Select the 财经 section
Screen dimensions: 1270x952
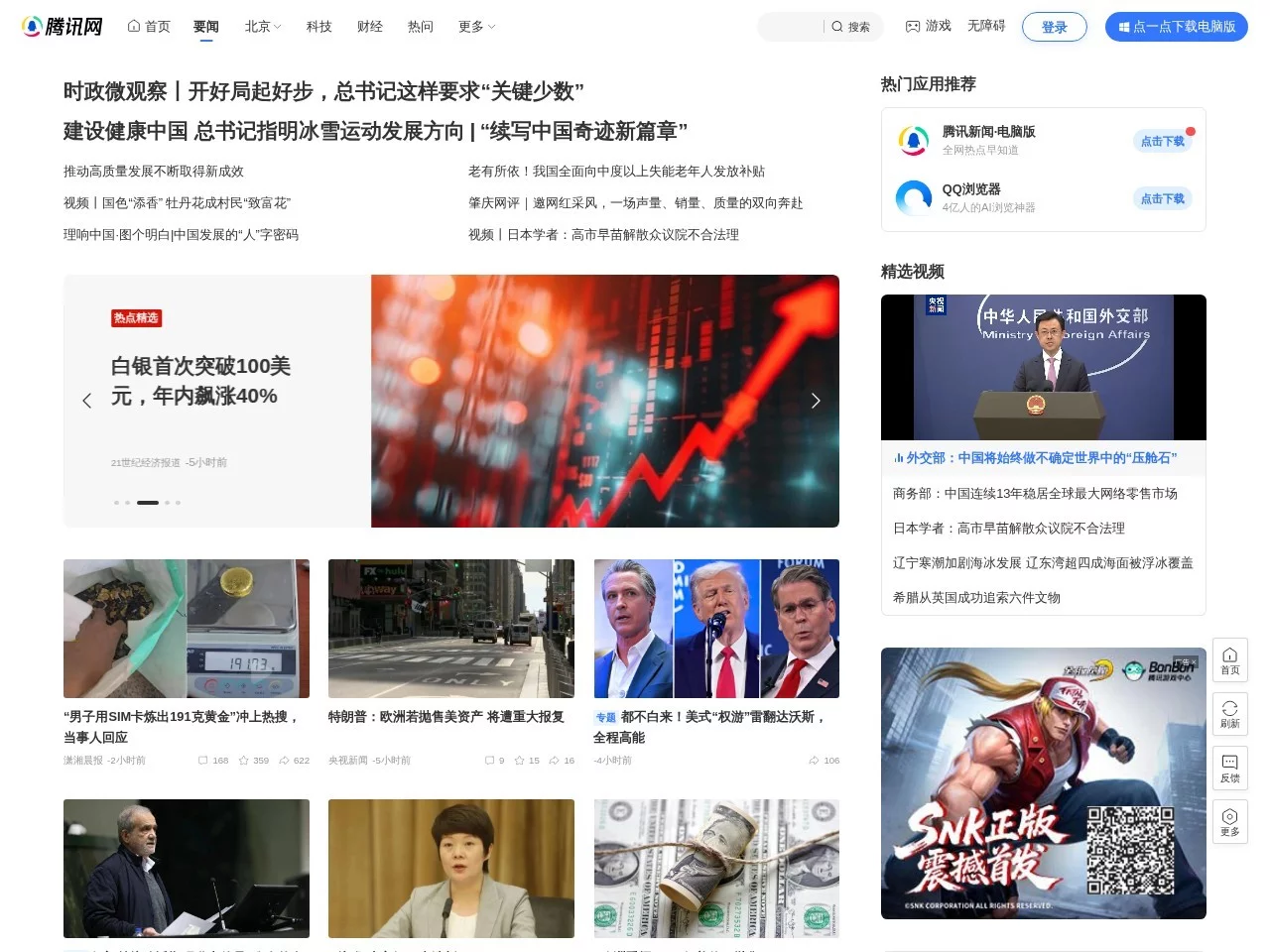click(x=369, y=27)
